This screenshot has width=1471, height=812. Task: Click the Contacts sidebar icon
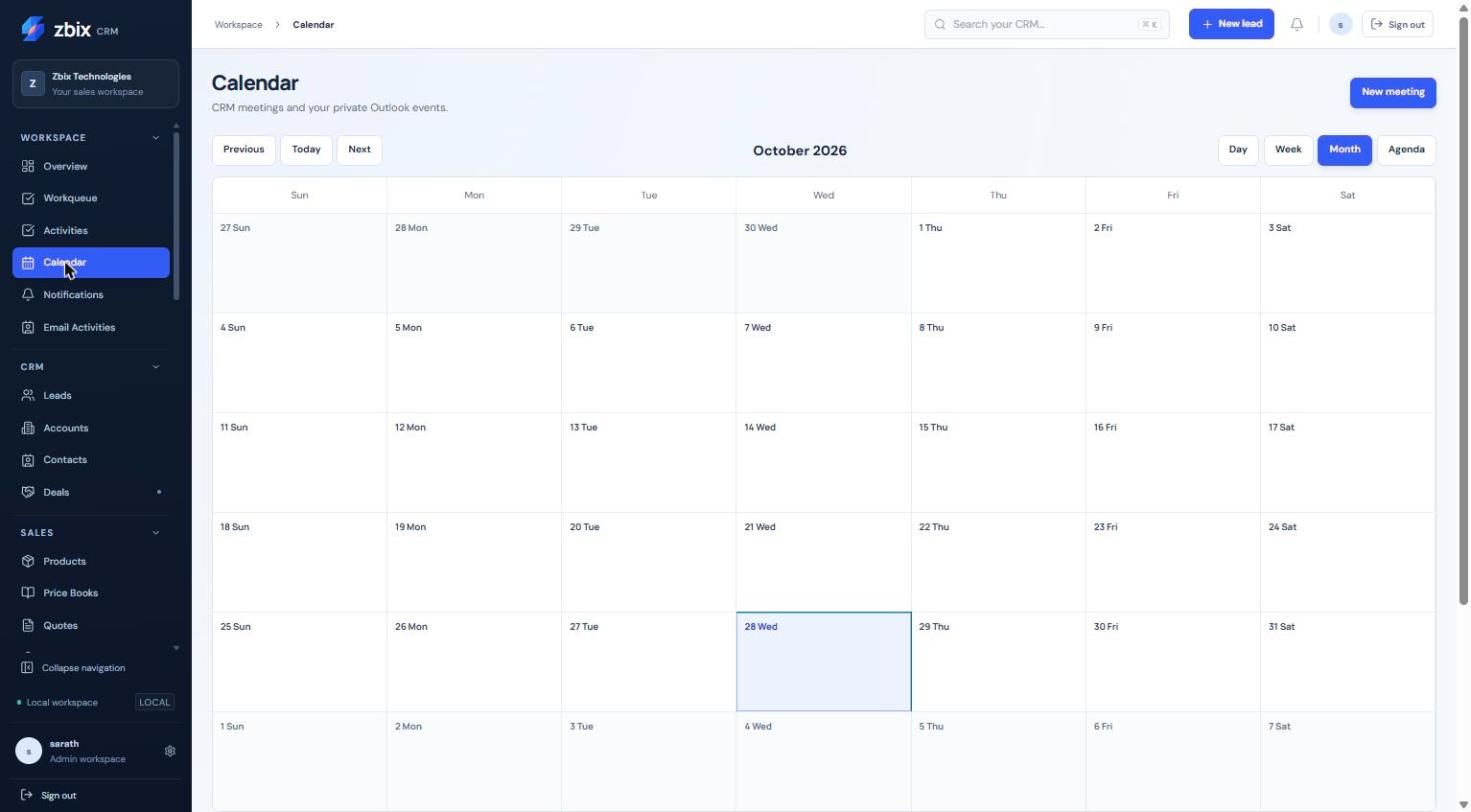[x=28, y=460]
